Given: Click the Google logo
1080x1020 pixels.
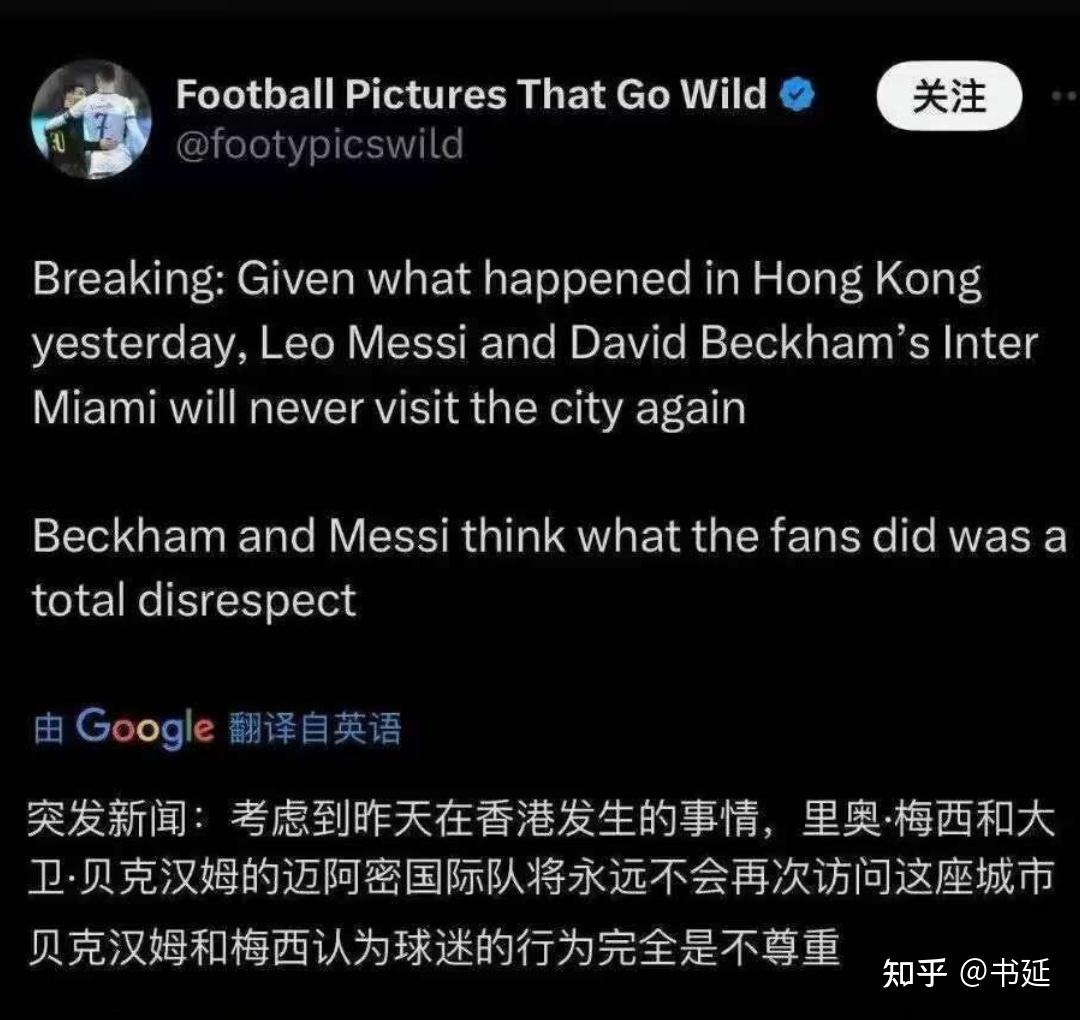Looking at the screenshot, I should click(145, 728).
